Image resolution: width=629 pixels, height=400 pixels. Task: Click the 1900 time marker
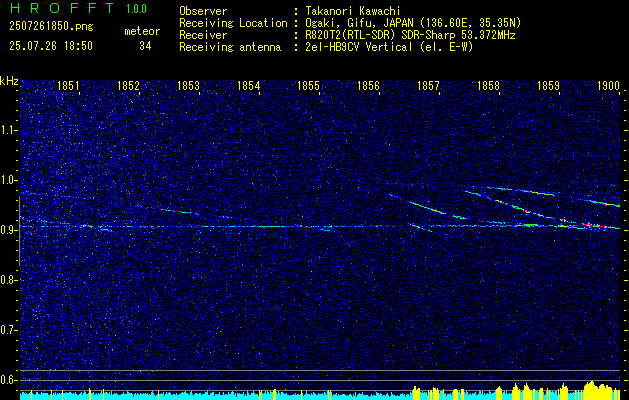[x=609, y=85]
